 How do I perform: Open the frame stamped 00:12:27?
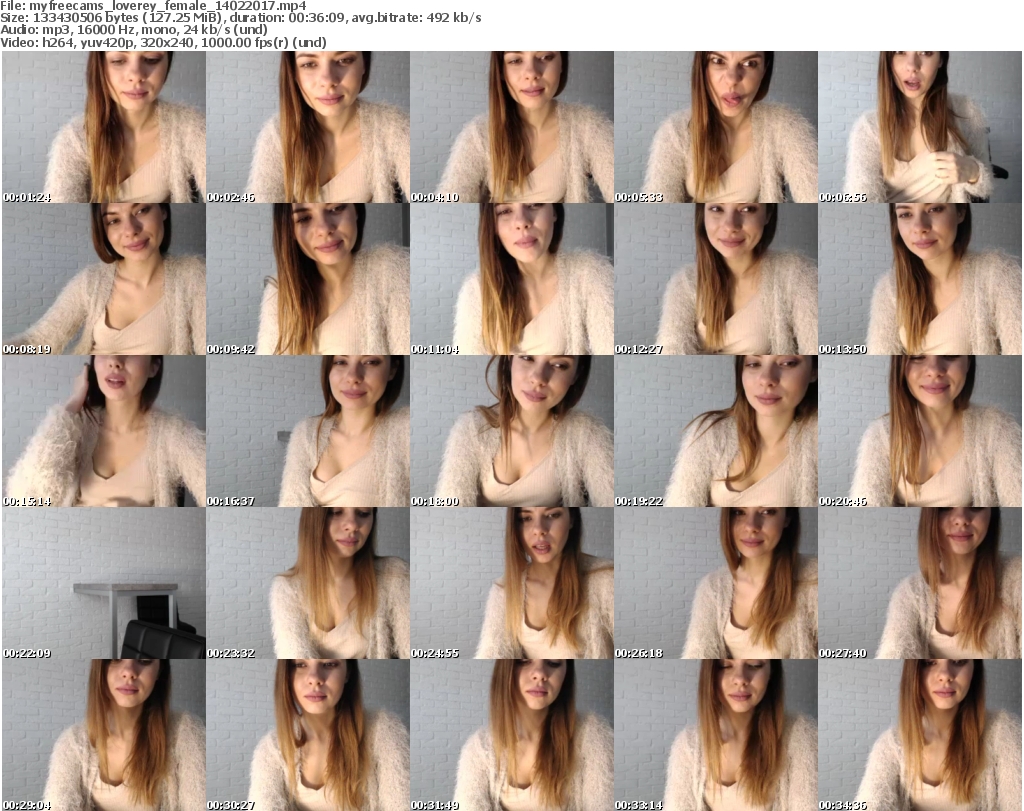[x=716, y=279]
